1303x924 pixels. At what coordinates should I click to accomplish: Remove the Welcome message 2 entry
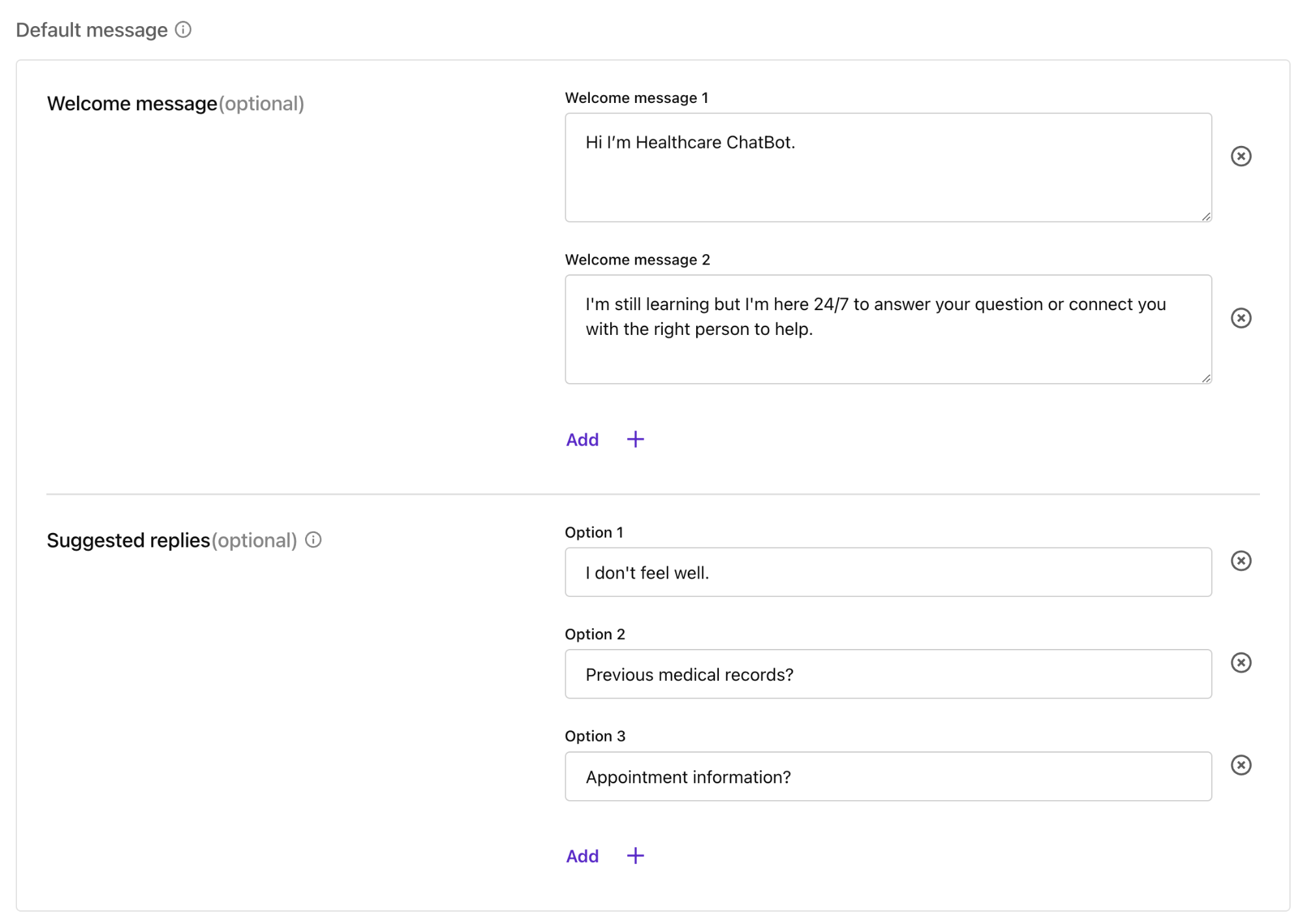(x=1242, y=318)
